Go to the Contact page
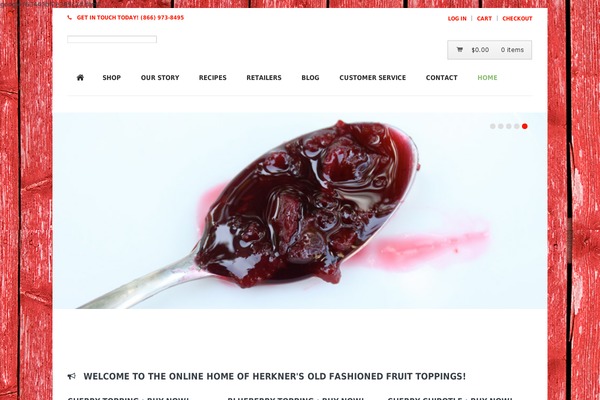600x400 pixels. click(442, 78)
